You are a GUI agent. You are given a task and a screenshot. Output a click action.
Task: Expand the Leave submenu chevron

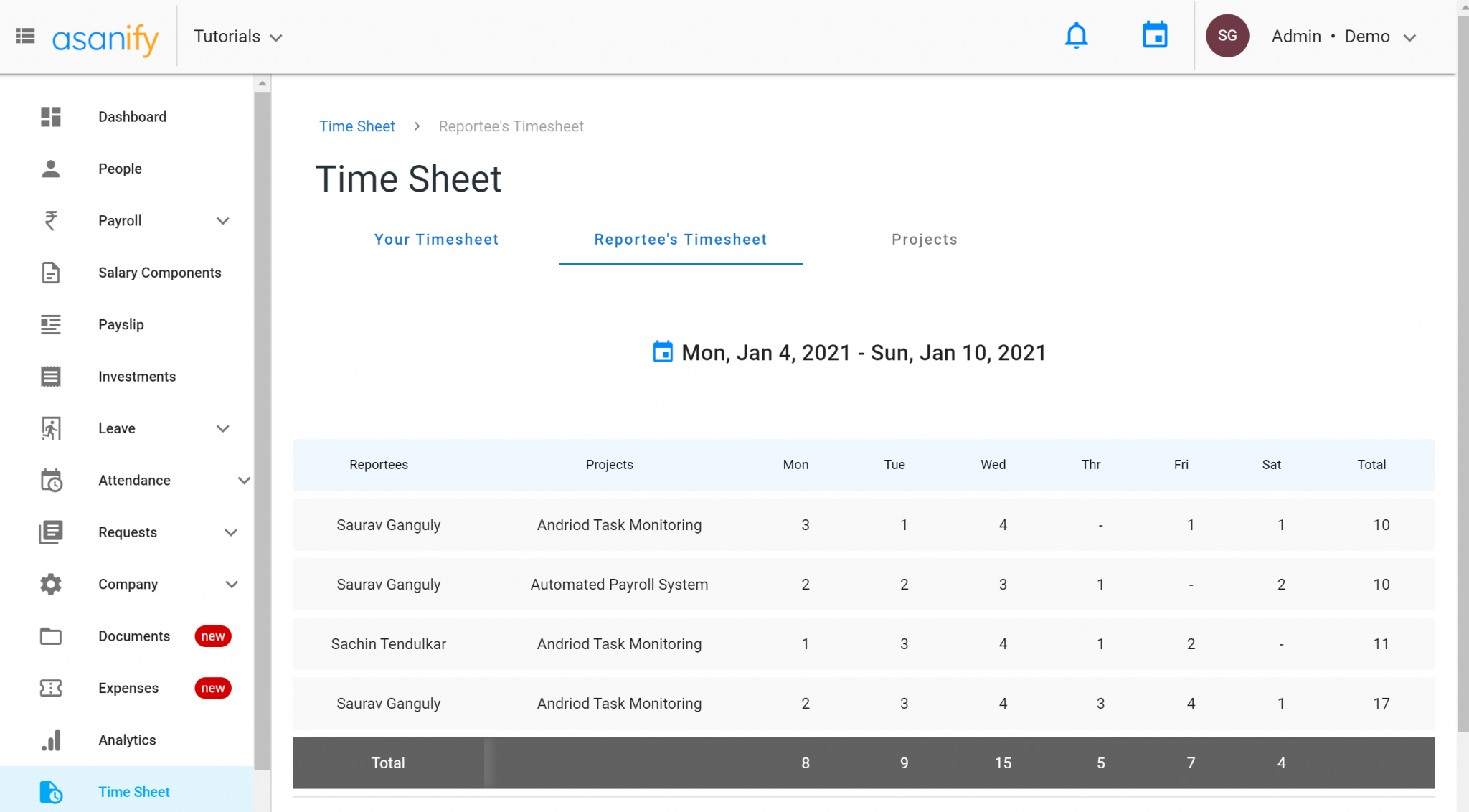pyautogui.click(x=223, y=428)
